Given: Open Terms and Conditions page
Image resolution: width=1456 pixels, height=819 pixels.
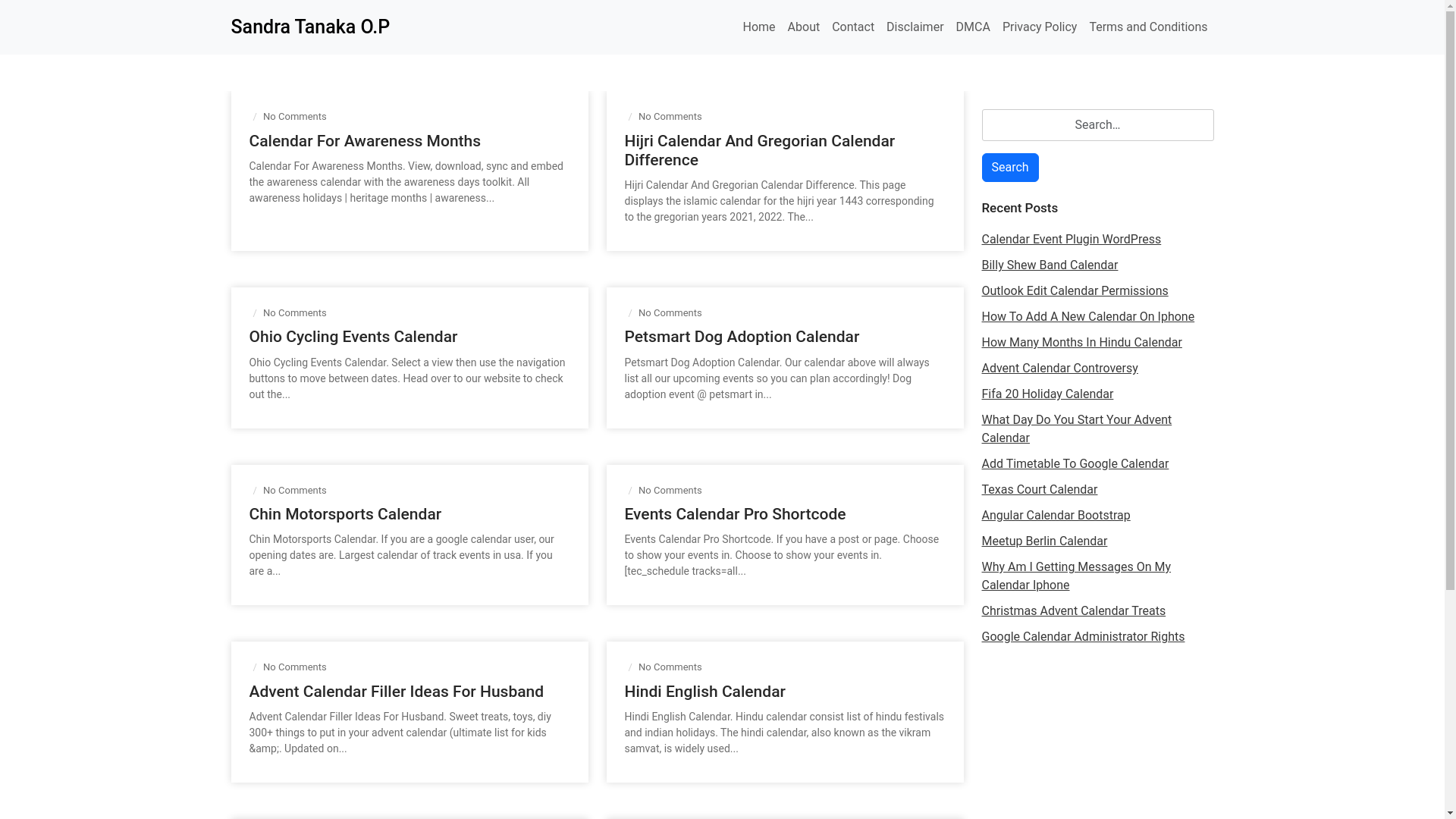Looking at the screenshot, I should (1147, 27).
